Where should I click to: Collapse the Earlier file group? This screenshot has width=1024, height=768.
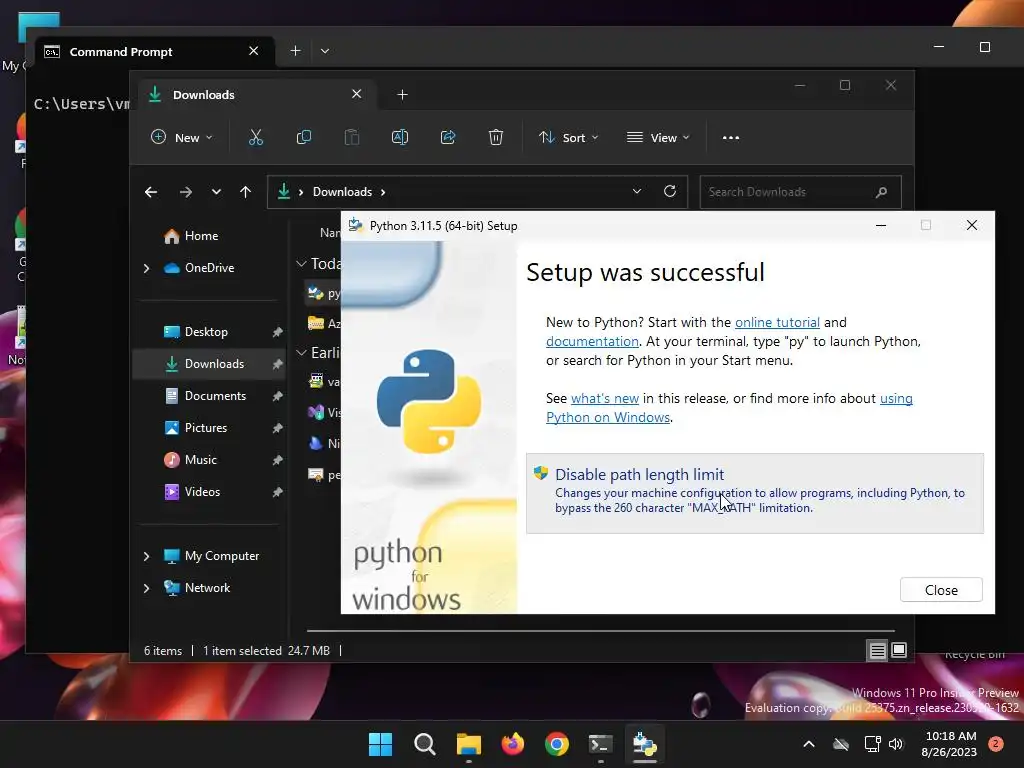[x=301, y=353]
